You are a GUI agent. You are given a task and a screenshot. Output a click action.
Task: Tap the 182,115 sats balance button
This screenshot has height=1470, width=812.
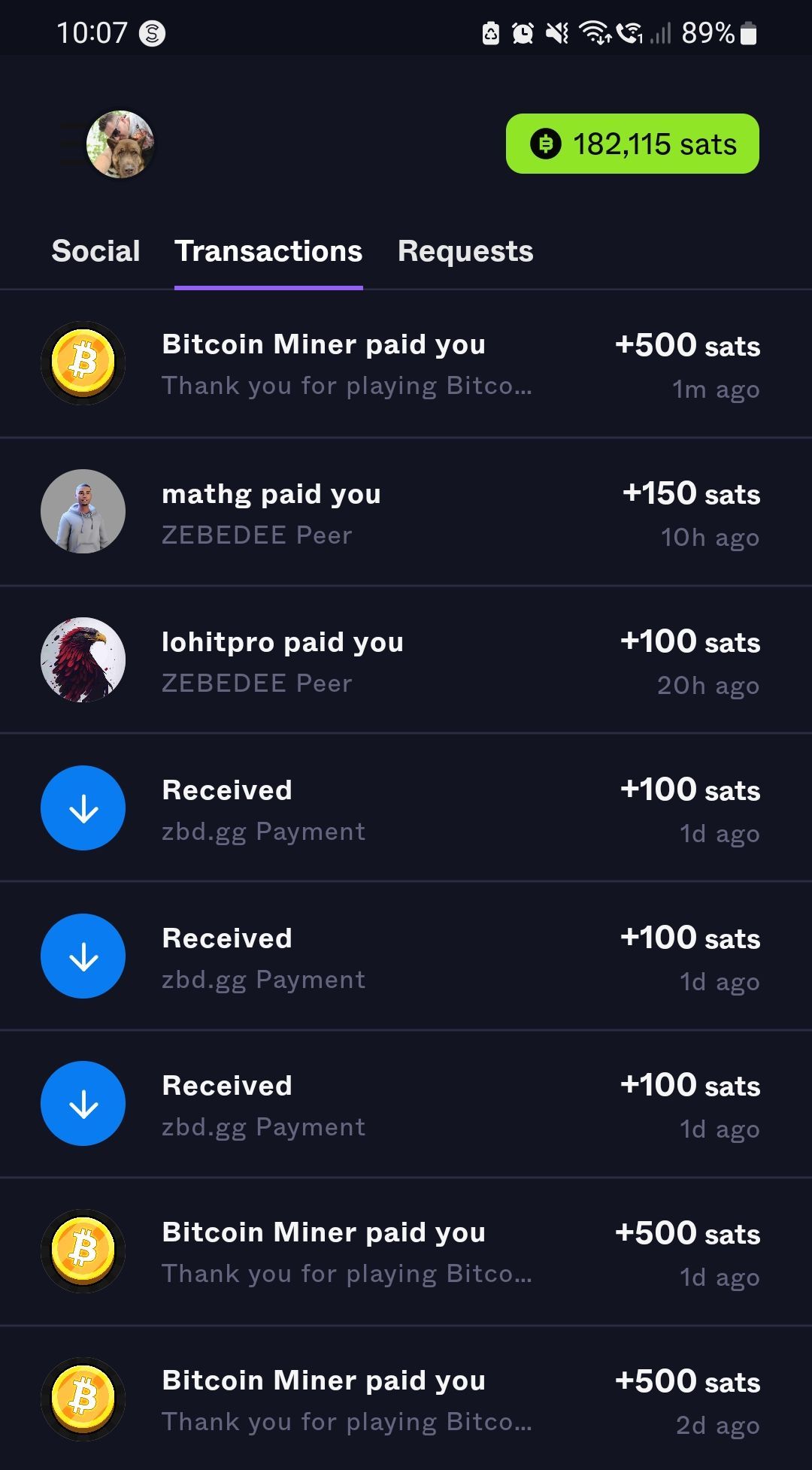click(632, 144)
